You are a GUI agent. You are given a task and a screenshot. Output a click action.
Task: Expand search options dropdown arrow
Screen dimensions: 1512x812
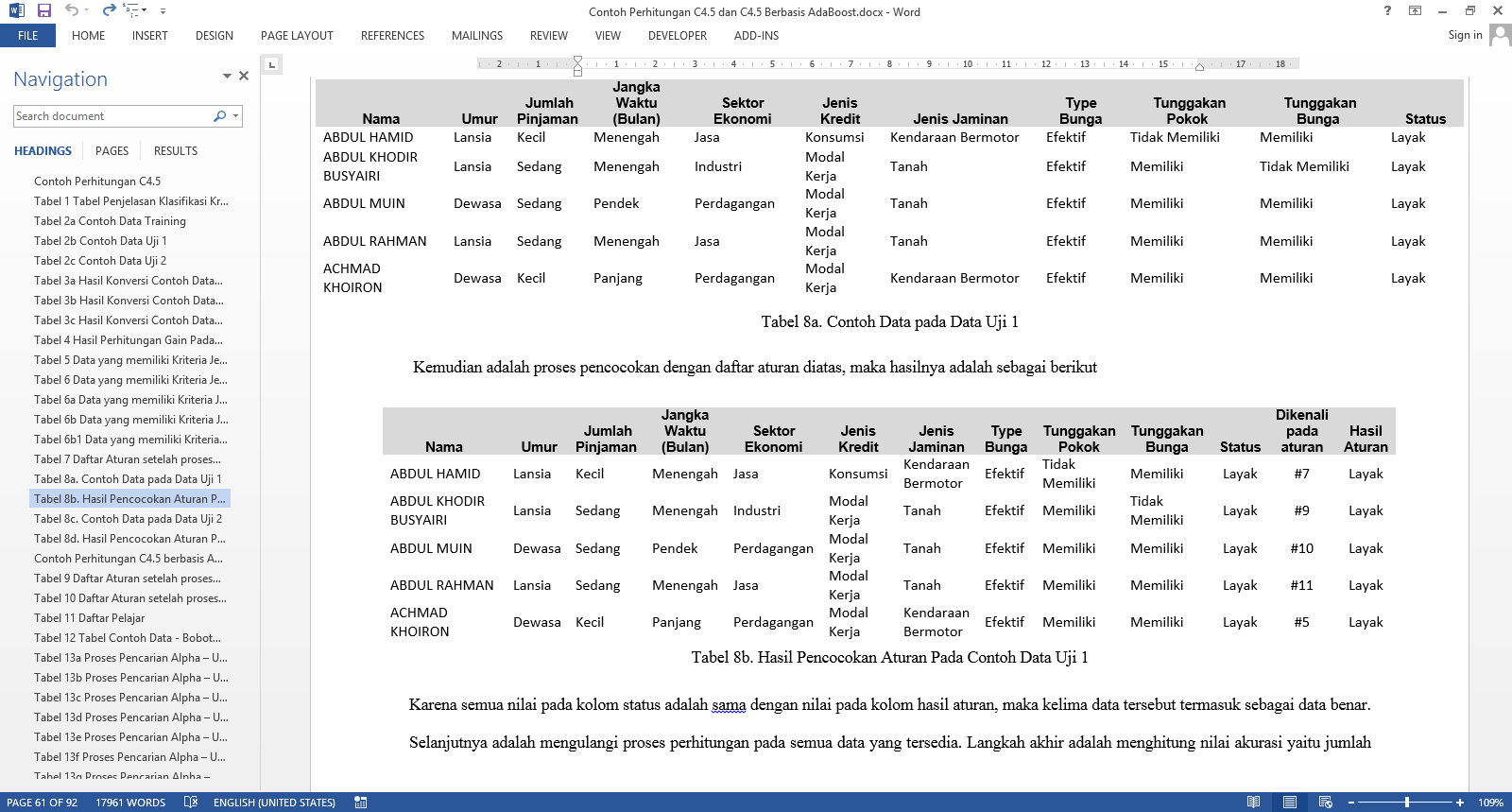click(235, 116)
